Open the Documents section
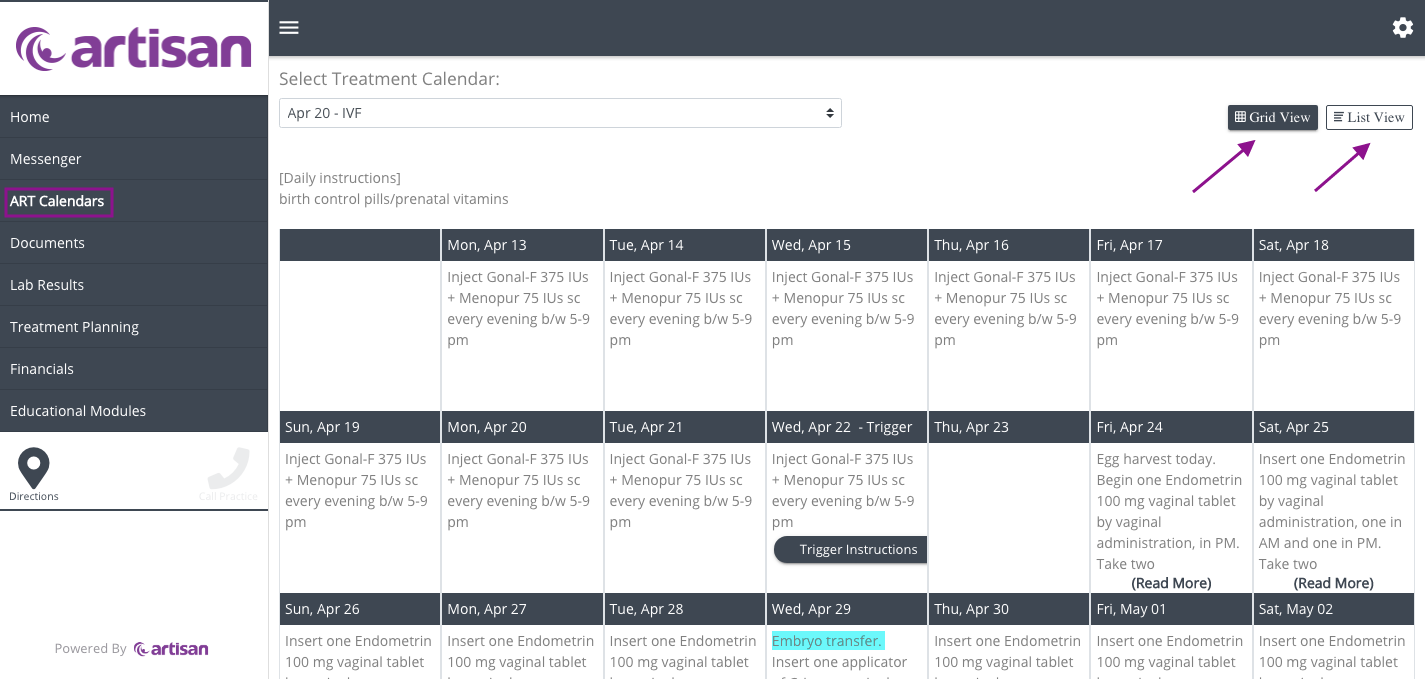Screen dimensions: 1425x679 (47, 243)
